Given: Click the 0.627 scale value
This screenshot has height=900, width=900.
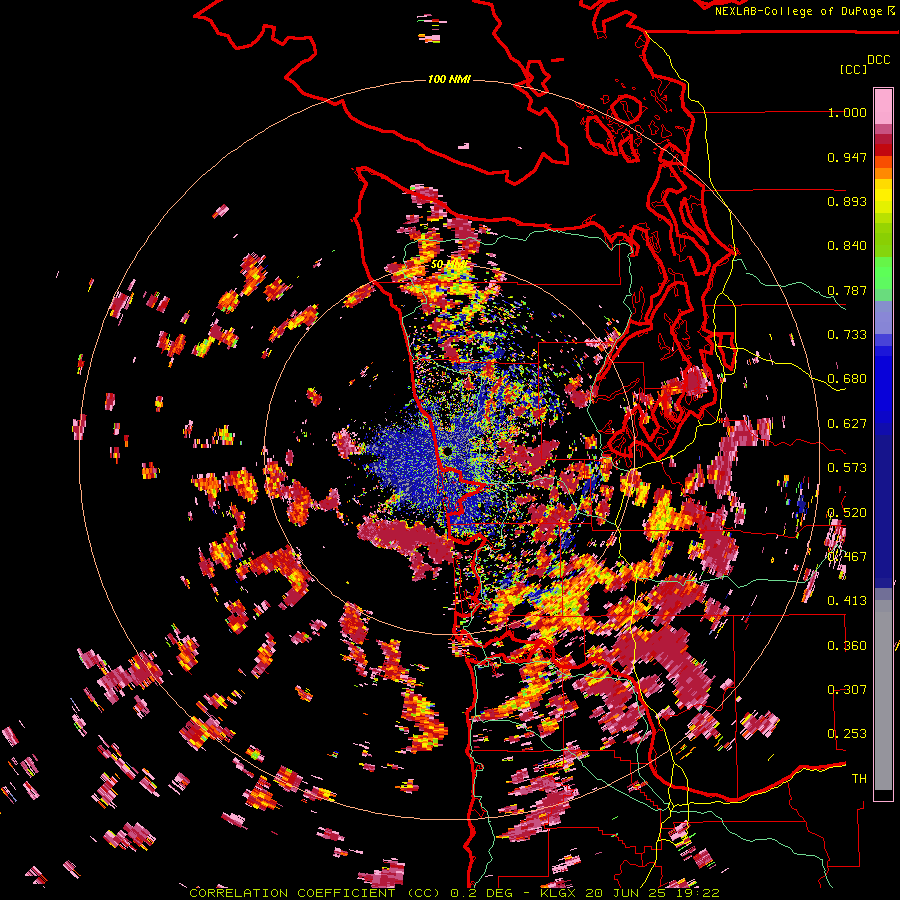Looking at the screenshot, I should [x=847, y=424].
